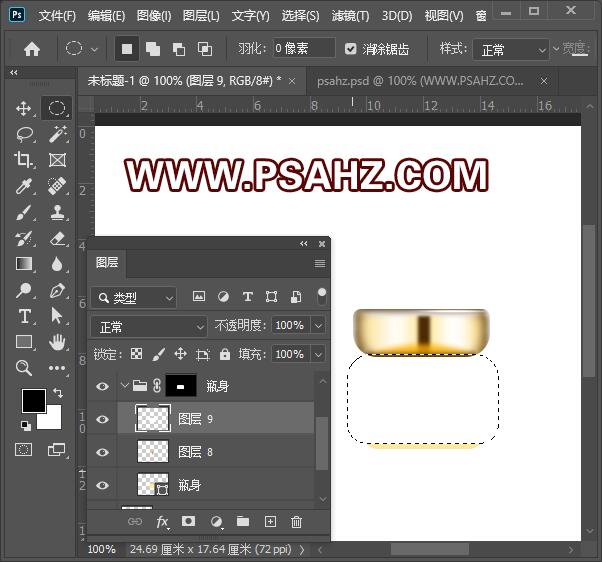Collapse the Layers panel
The height and width of the screenshot is (562, 602).
pos(304,243)
